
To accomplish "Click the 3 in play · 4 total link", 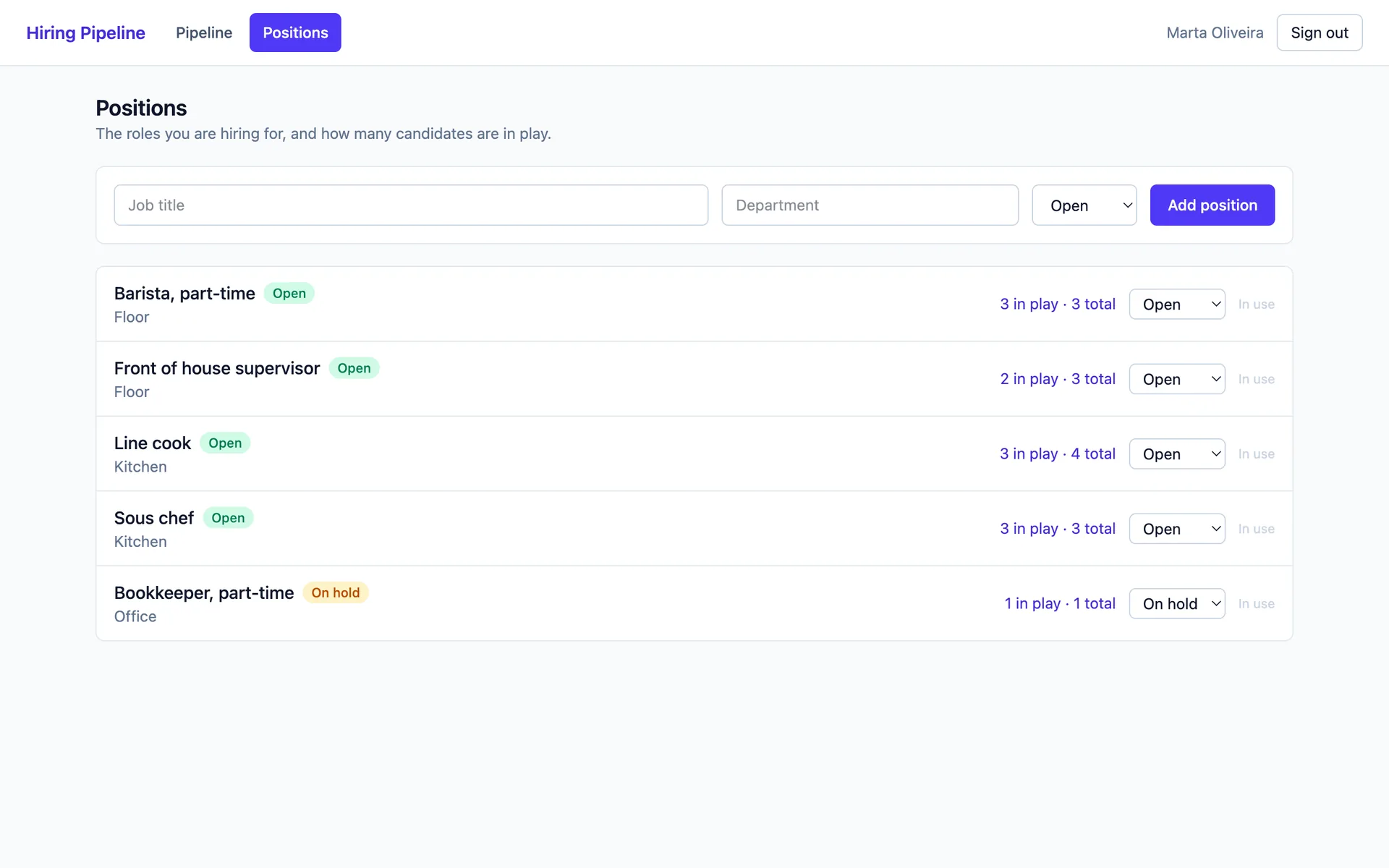I will click(1058, 454).
